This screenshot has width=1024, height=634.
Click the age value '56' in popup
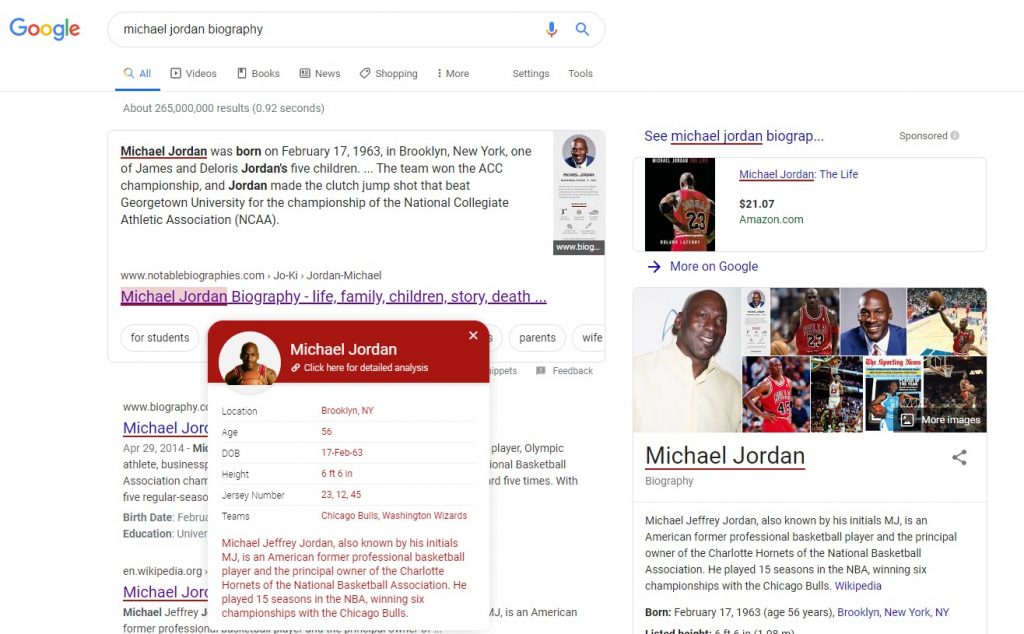click(x=327, y=432)
